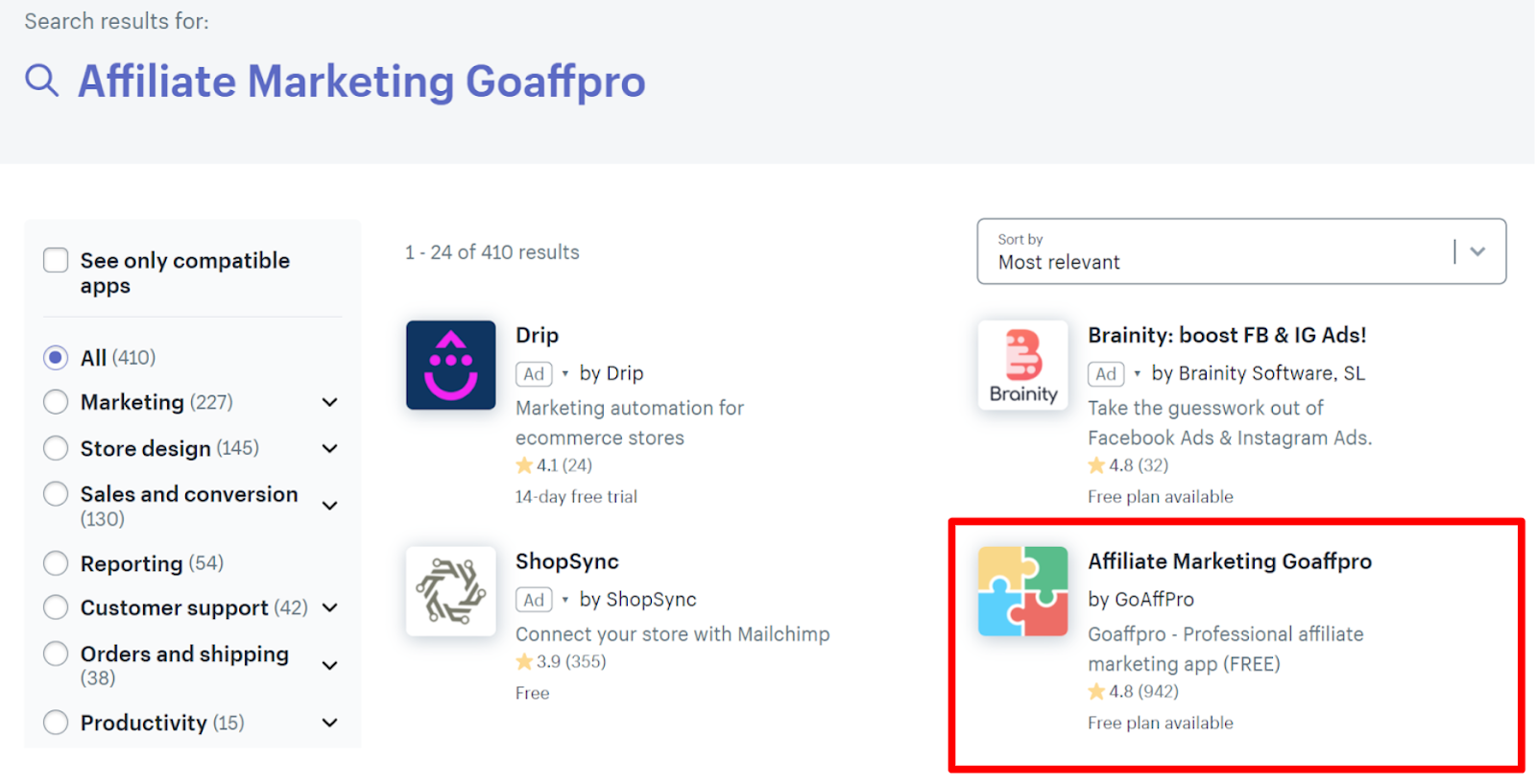The image size is (1536, 784).
Task: Select the All (410) radio button
Action: click(56, 358)
